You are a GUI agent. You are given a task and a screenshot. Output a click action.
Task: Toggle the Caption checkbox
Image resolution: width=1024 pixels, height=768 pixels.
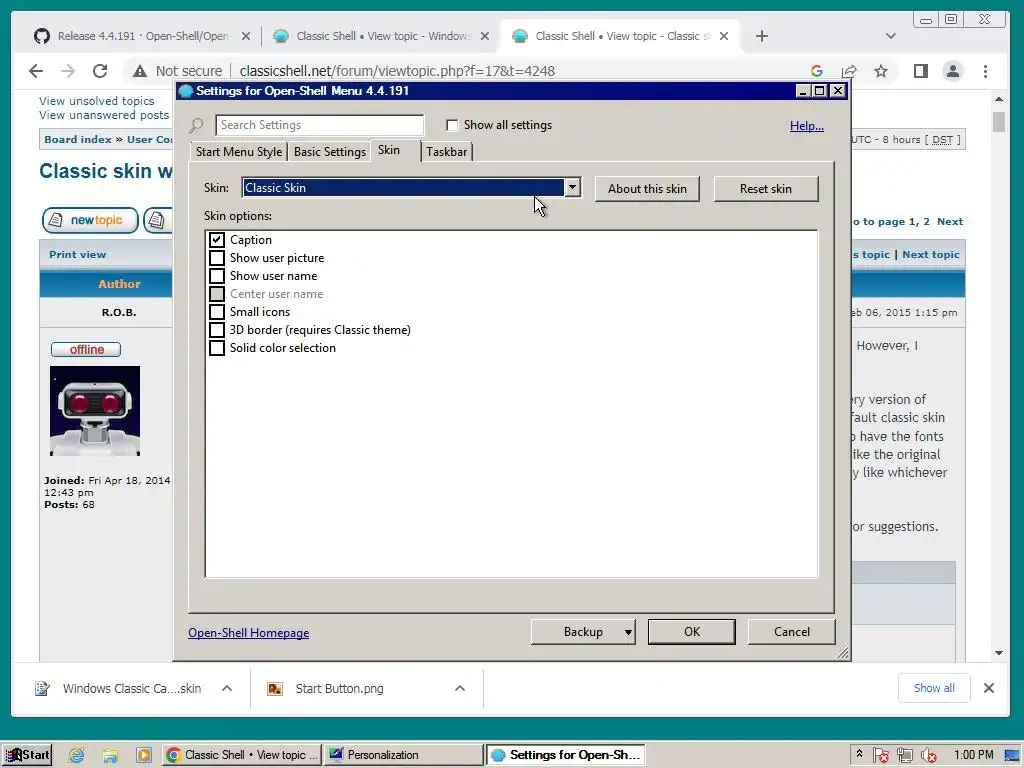click(x=217, y=240)
